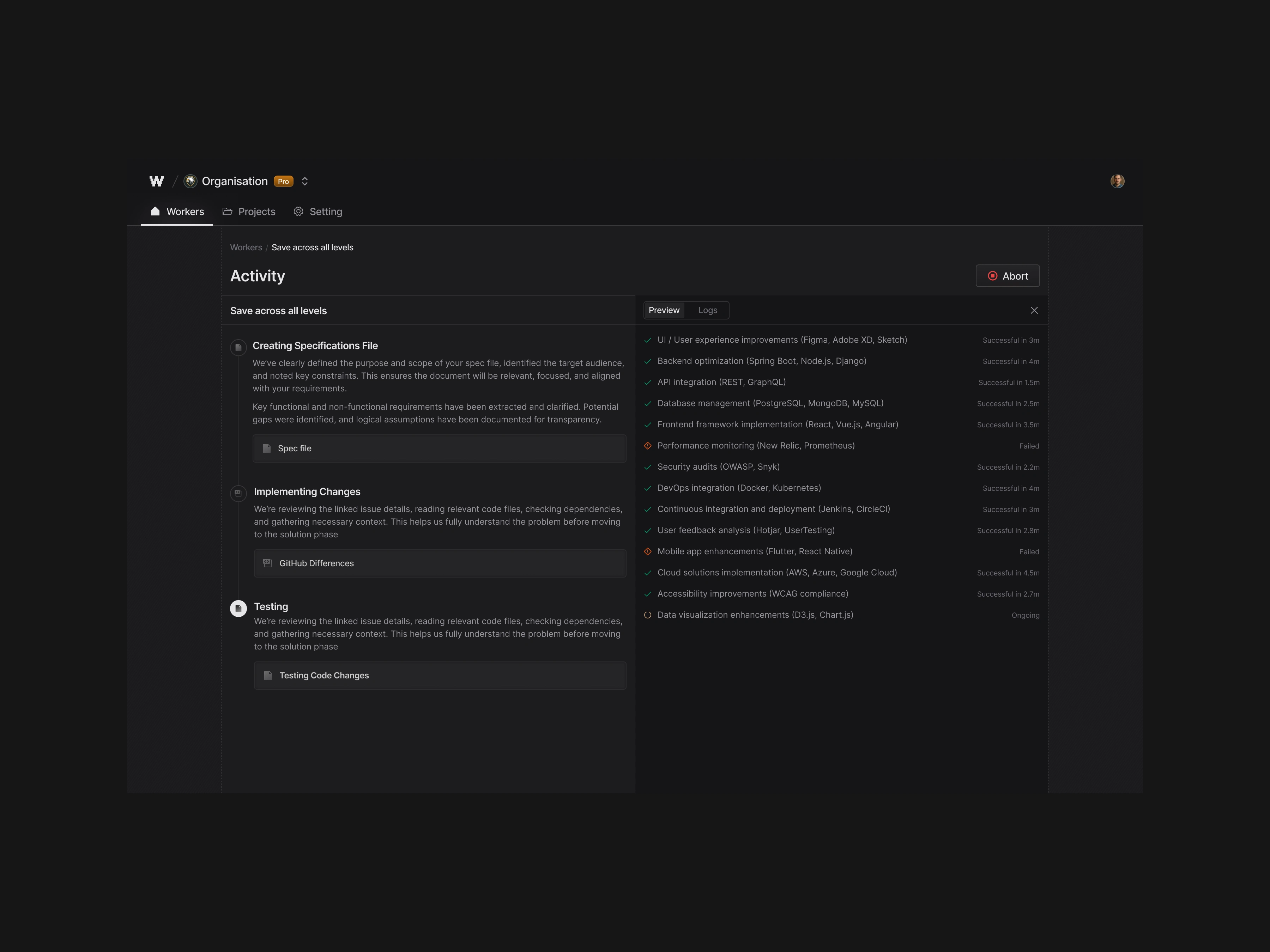The width and height of the screenshot is (1270, 952).
Task: Click the Workers breadcrumb link
Action: click(x=246, y=247)
